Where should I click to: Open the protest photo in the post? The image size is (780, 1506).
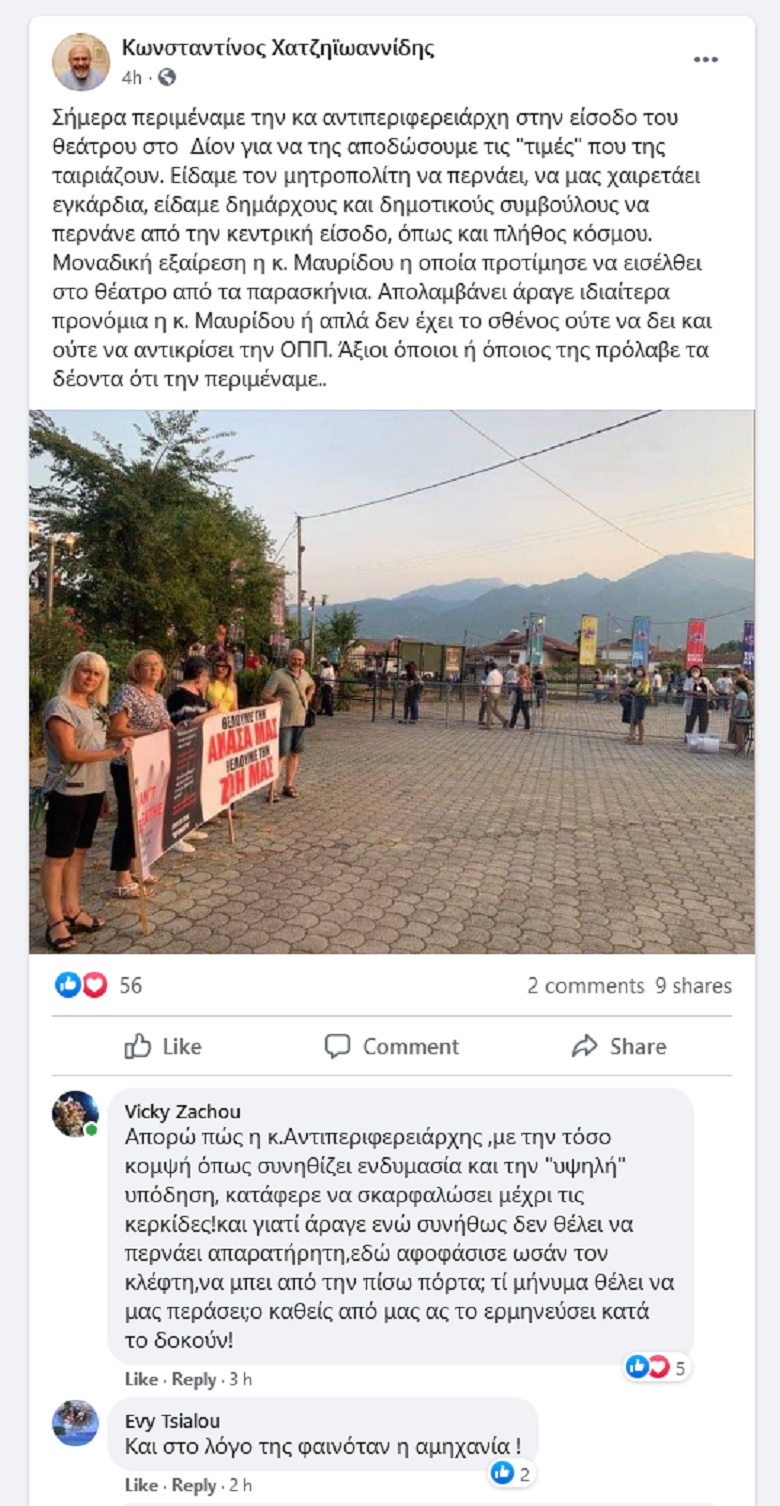(392, 682)
